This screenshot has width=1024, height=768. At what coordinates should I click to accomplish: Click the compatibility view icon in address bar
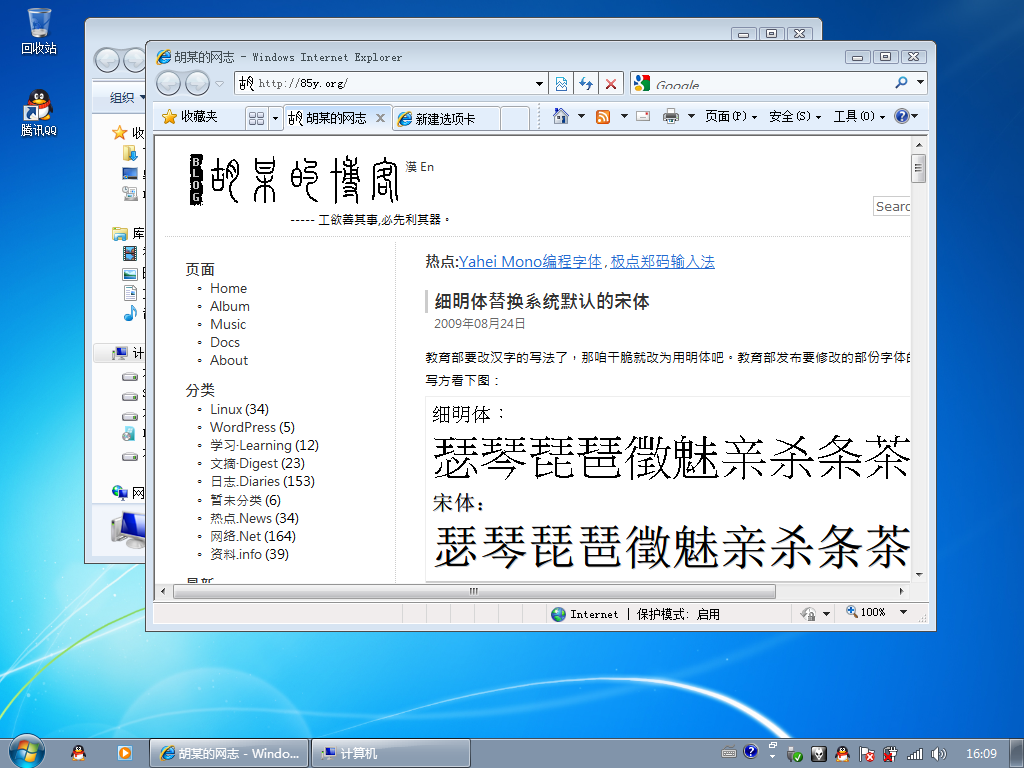point(561,84)
